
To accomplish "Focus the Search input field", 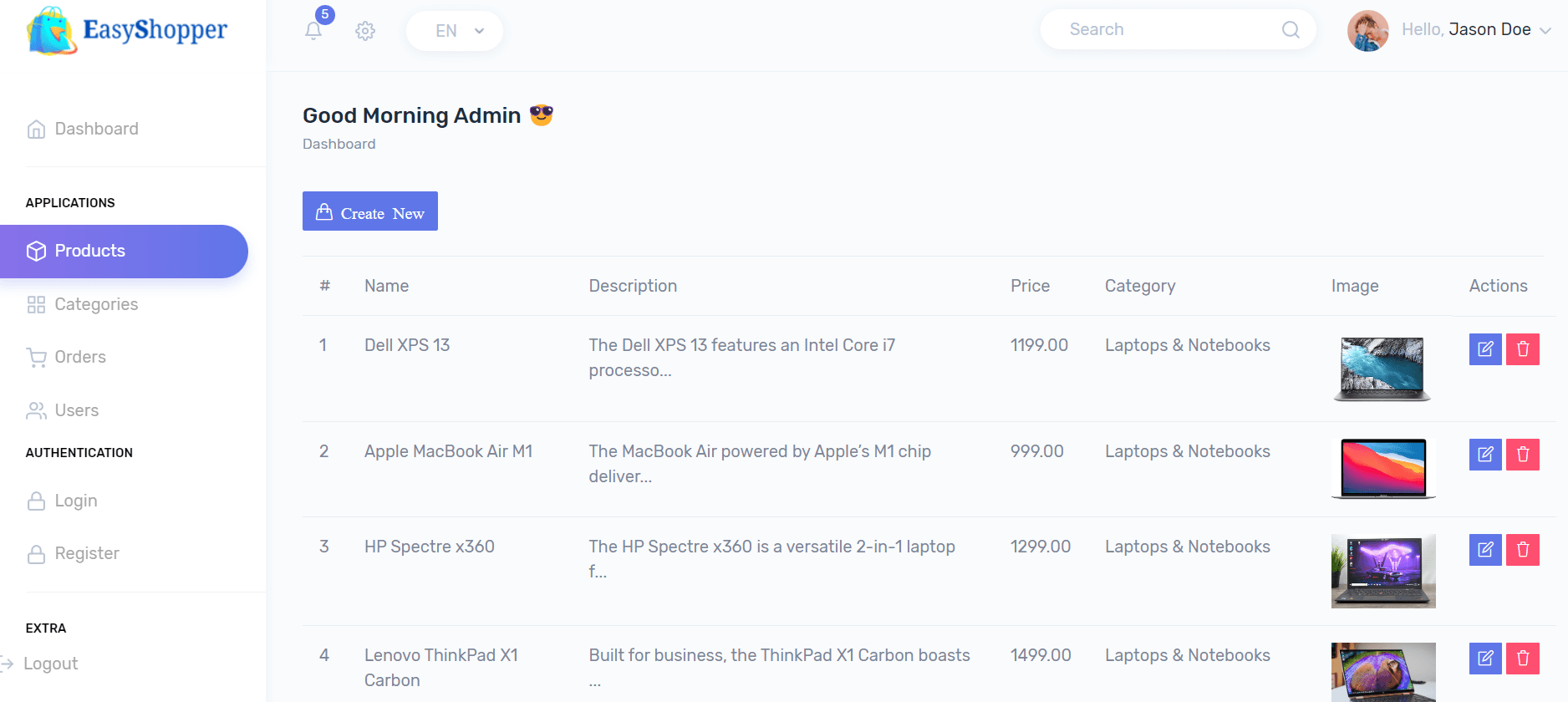I will [x=1179, y=30].
